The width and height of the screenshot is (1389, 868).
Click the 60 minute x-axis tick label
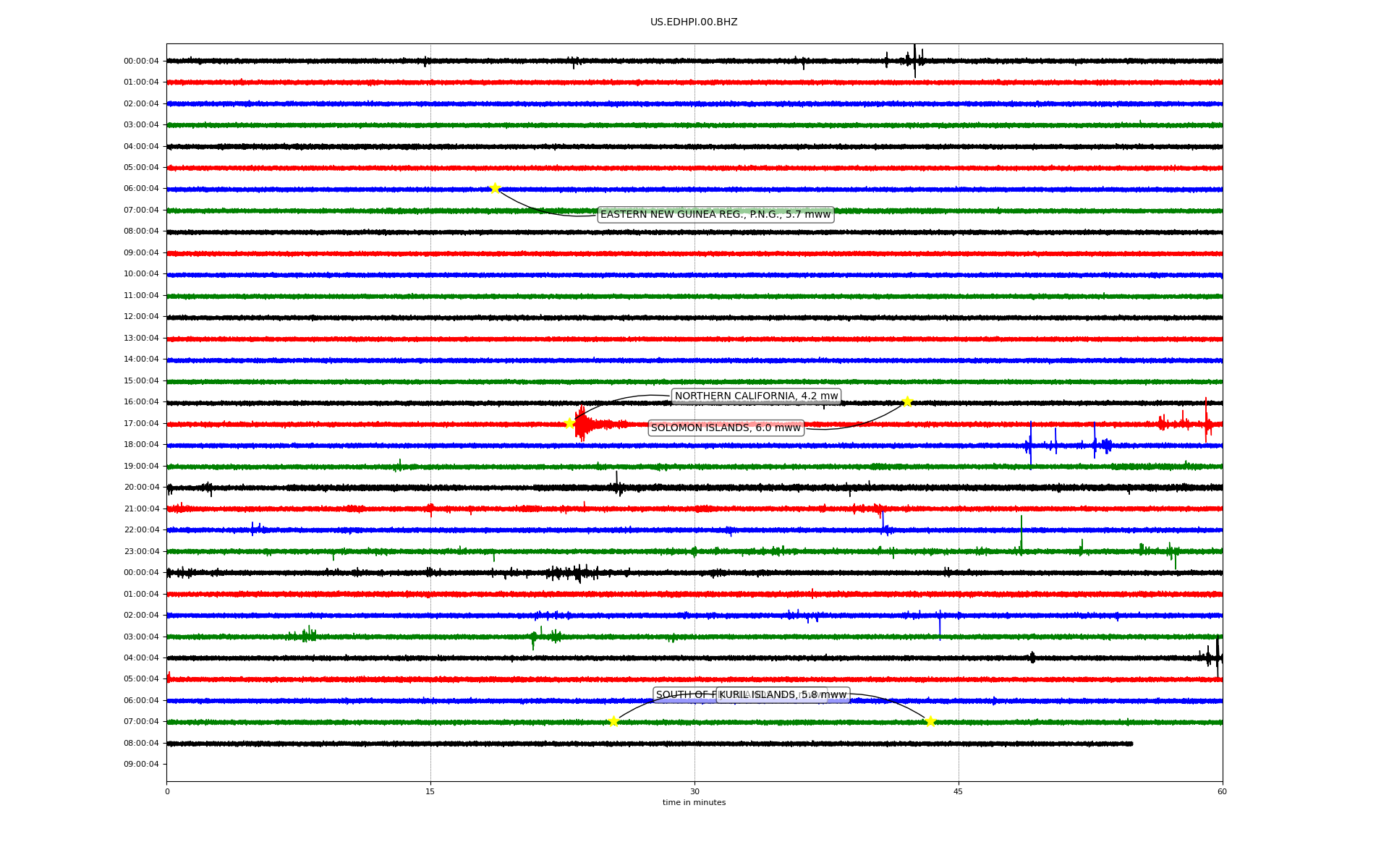pyautogui.click(x=1222, y=791)
